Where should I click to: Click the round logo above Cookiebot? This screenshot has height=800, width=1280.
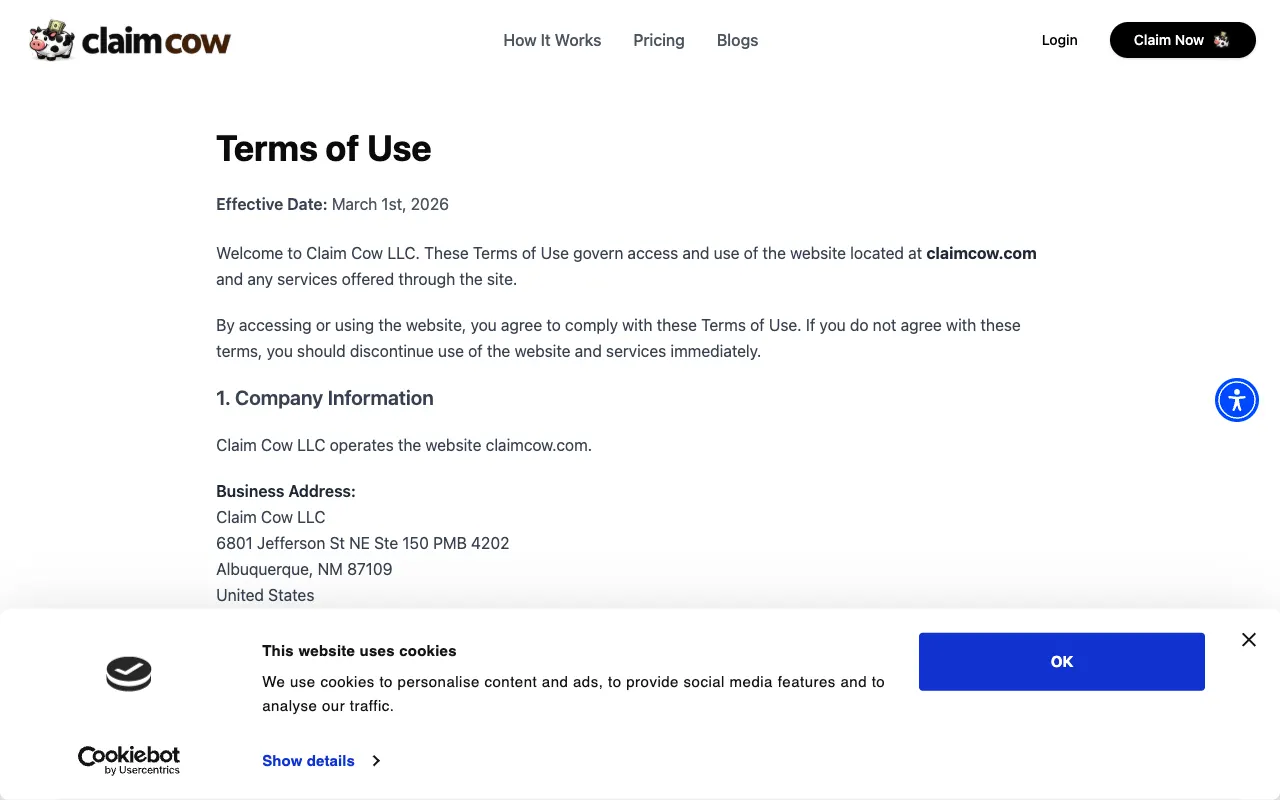[x=129, y=674]
